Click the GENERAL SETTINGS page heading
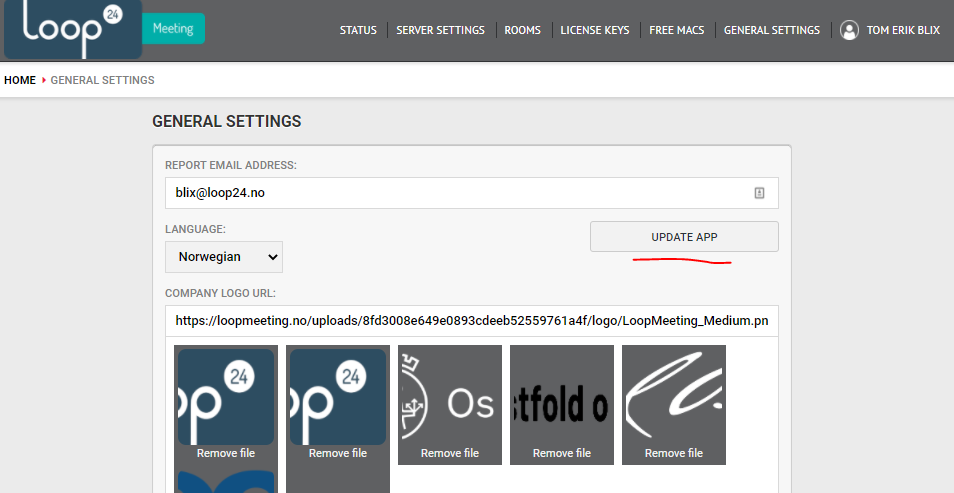This screenshot has height=493, width=954. pyautogui.click(x=226, y=121)
